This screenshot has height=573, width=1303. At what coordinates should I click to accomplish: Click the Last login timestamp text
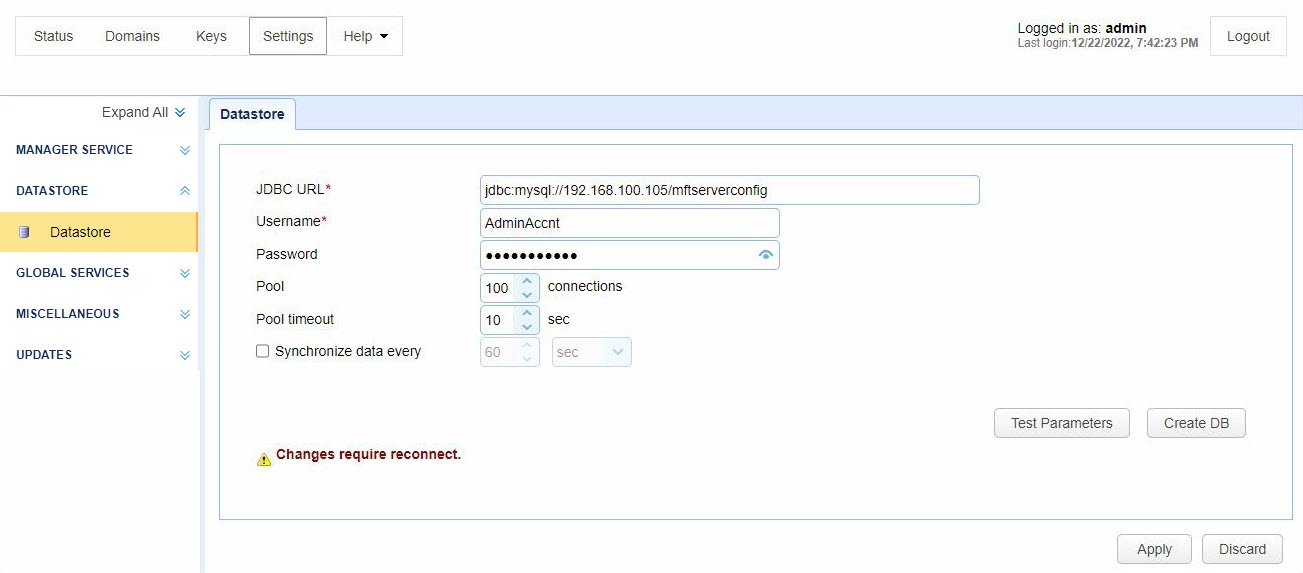coord(1108,43)
